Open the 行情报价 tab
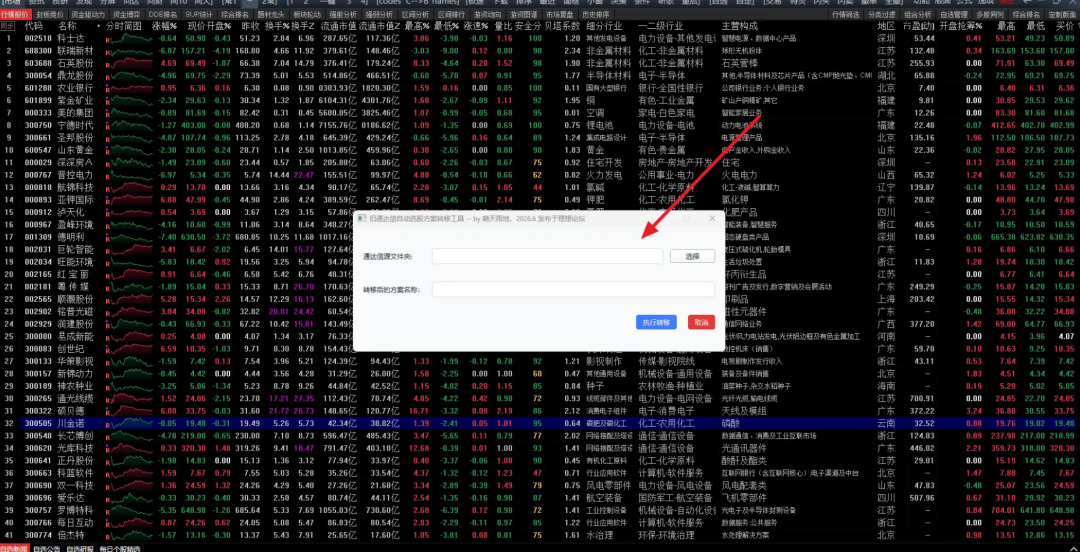Screen dimensions: 1080x552 (17, 14)
